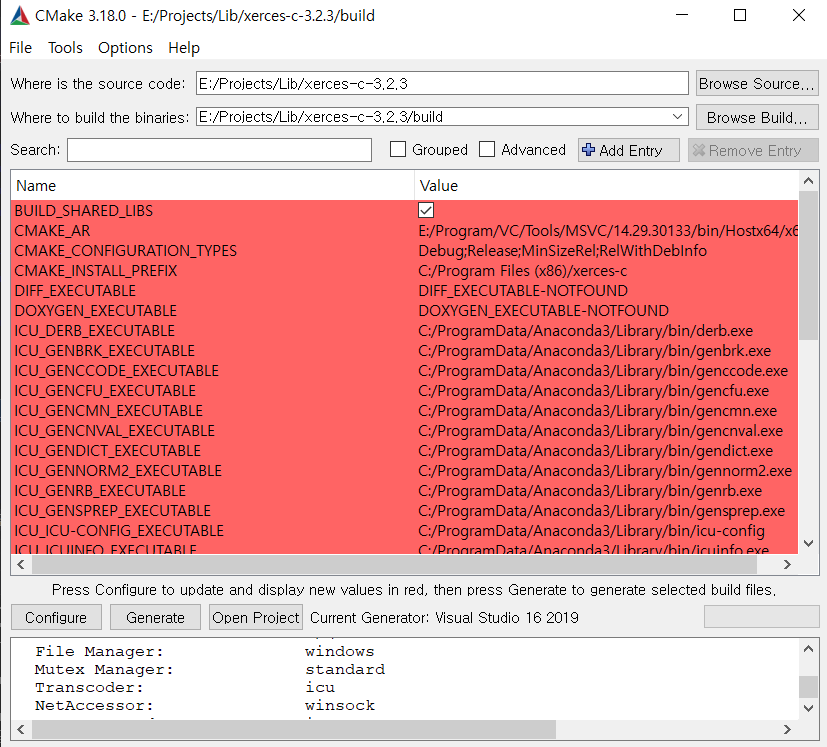Click the genccode.exe path value
The height and width of the screenshot is (747, 827).
pyautogui.click(x=603, y=371)
